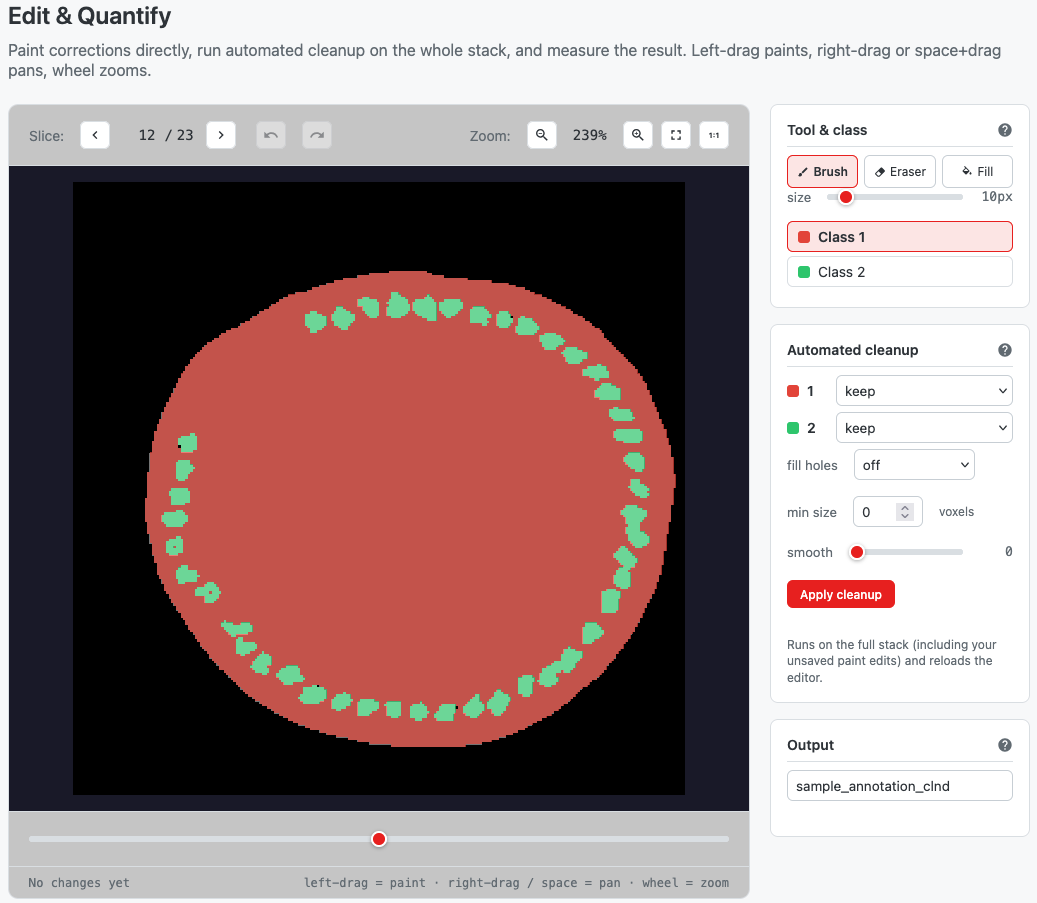Increment the min size stepper
The image size is (1037, 903).
coord(905,507)
